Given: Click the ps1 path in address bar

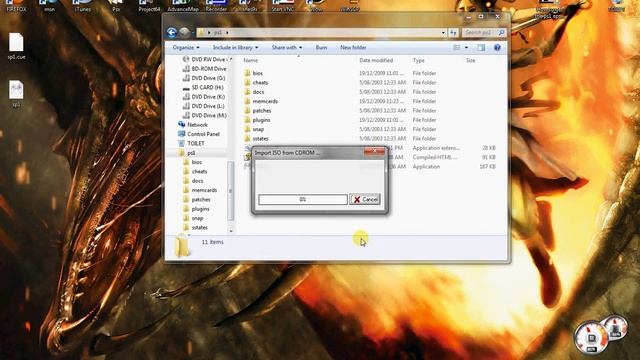Looking at the screenshot, I should (218, 33).
